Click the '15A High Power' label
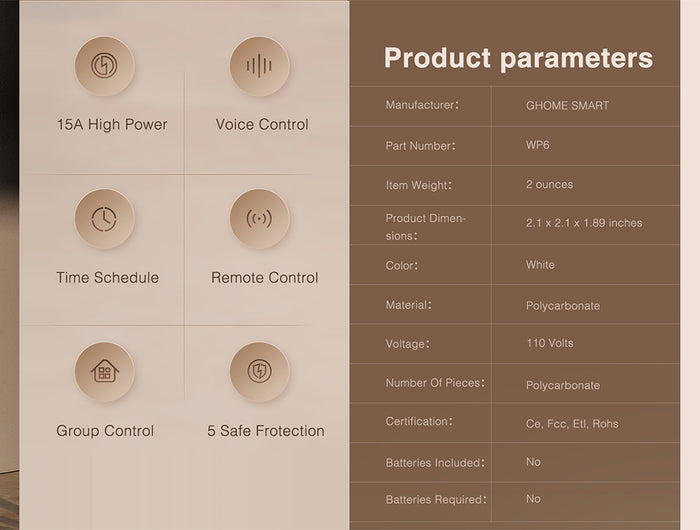 (112, 125)
